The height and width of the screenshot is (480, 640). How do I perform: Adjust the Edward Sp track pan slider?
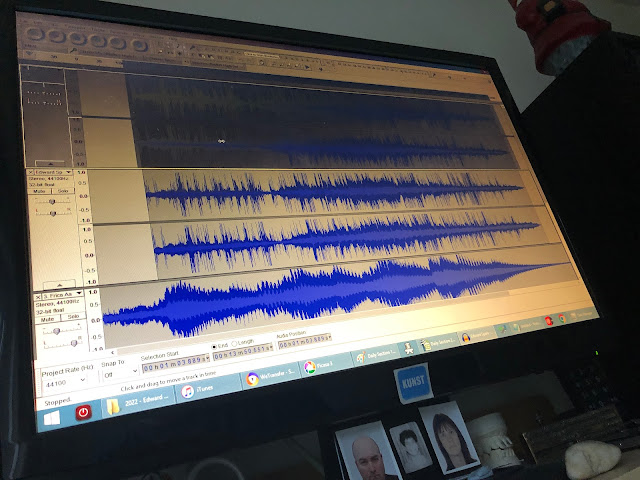point(53,213)
